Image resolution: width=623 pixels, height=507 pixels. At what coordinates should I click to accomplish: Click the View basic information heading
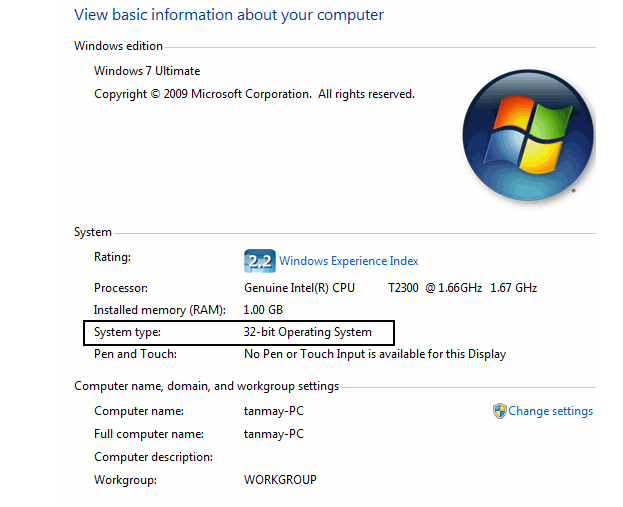click(x=229, y=15)
